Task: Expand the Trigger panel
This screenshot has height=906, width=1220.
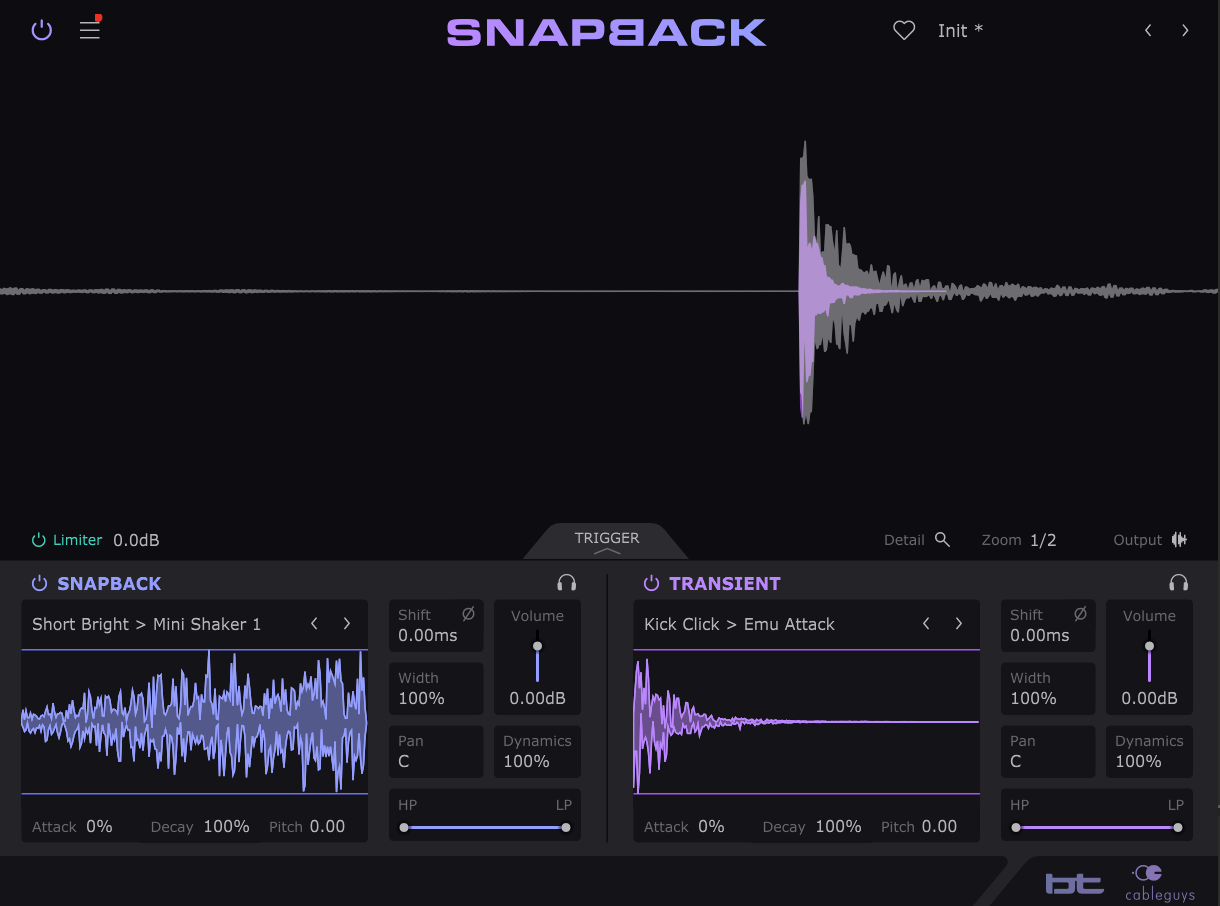Action: point(606,543)
